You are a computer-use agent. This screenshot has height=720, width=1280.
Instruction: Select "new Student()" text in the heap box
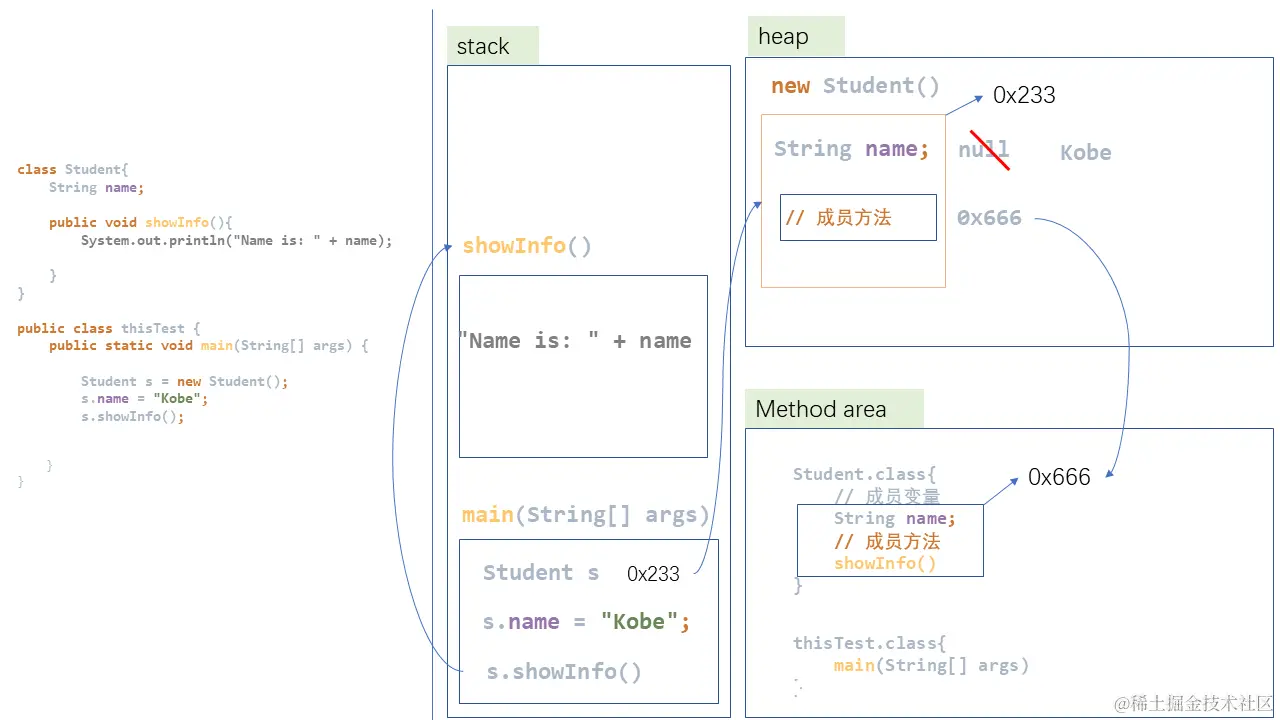855,86
